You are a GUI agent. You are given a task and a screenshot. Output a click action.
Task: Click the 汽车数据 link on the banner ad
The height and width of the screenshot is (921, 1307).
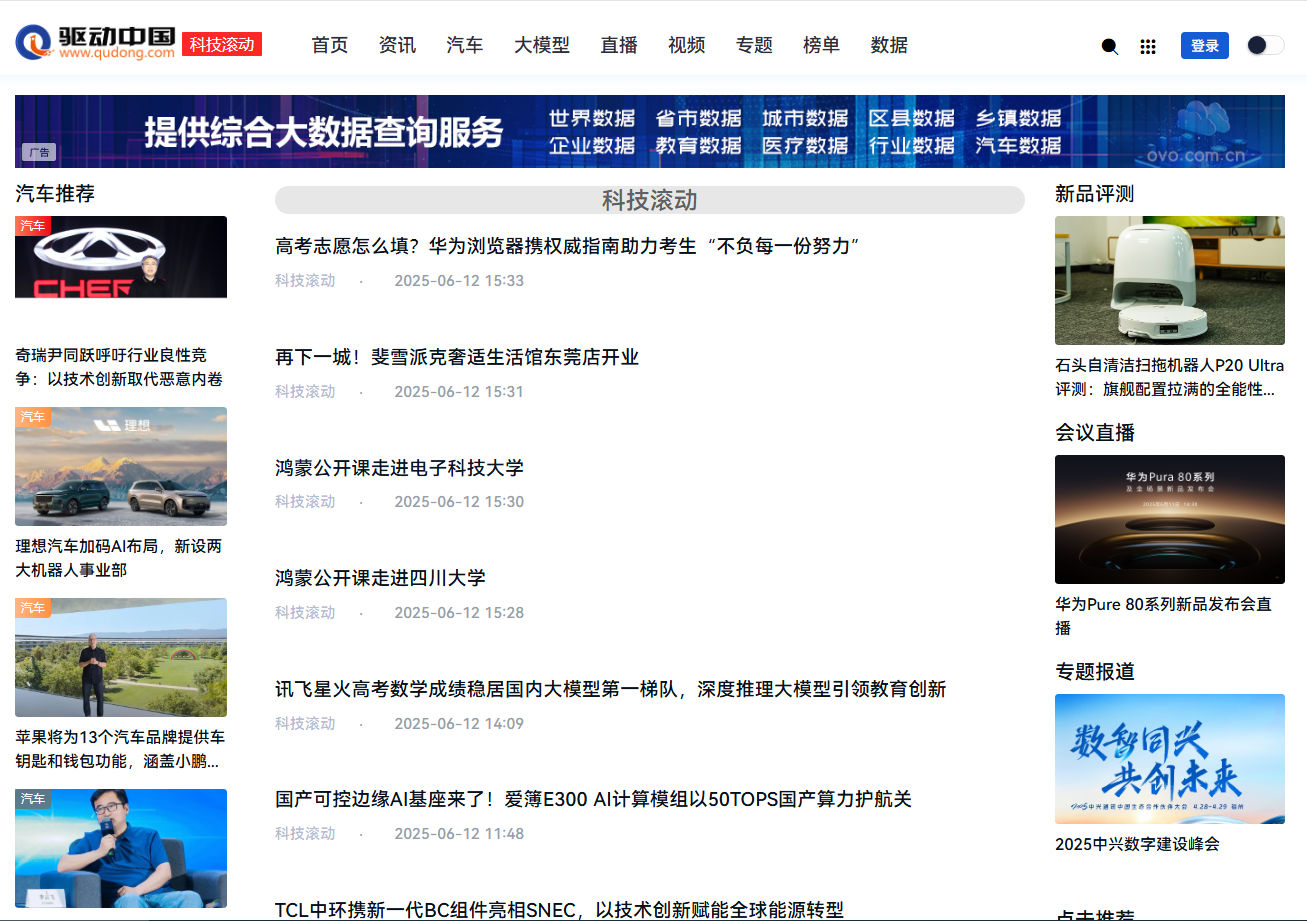[x=1017, y=145]
